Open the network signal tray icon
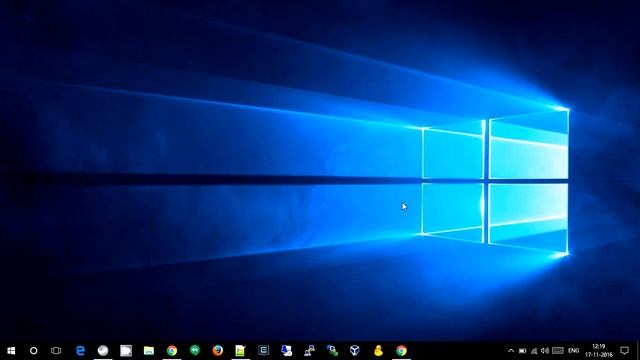The height and width of the screenshot is (360, 640). pos(534,351)
